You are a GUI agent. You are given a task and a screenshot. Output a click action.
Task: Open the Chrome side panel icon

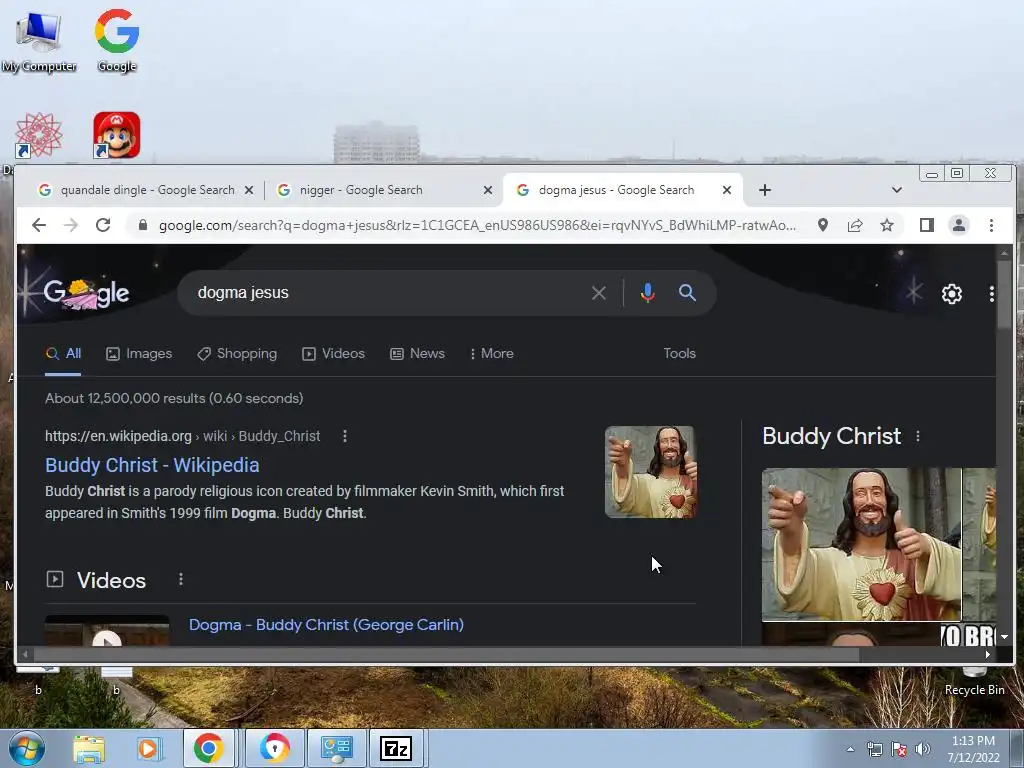[x=927, y=225]
